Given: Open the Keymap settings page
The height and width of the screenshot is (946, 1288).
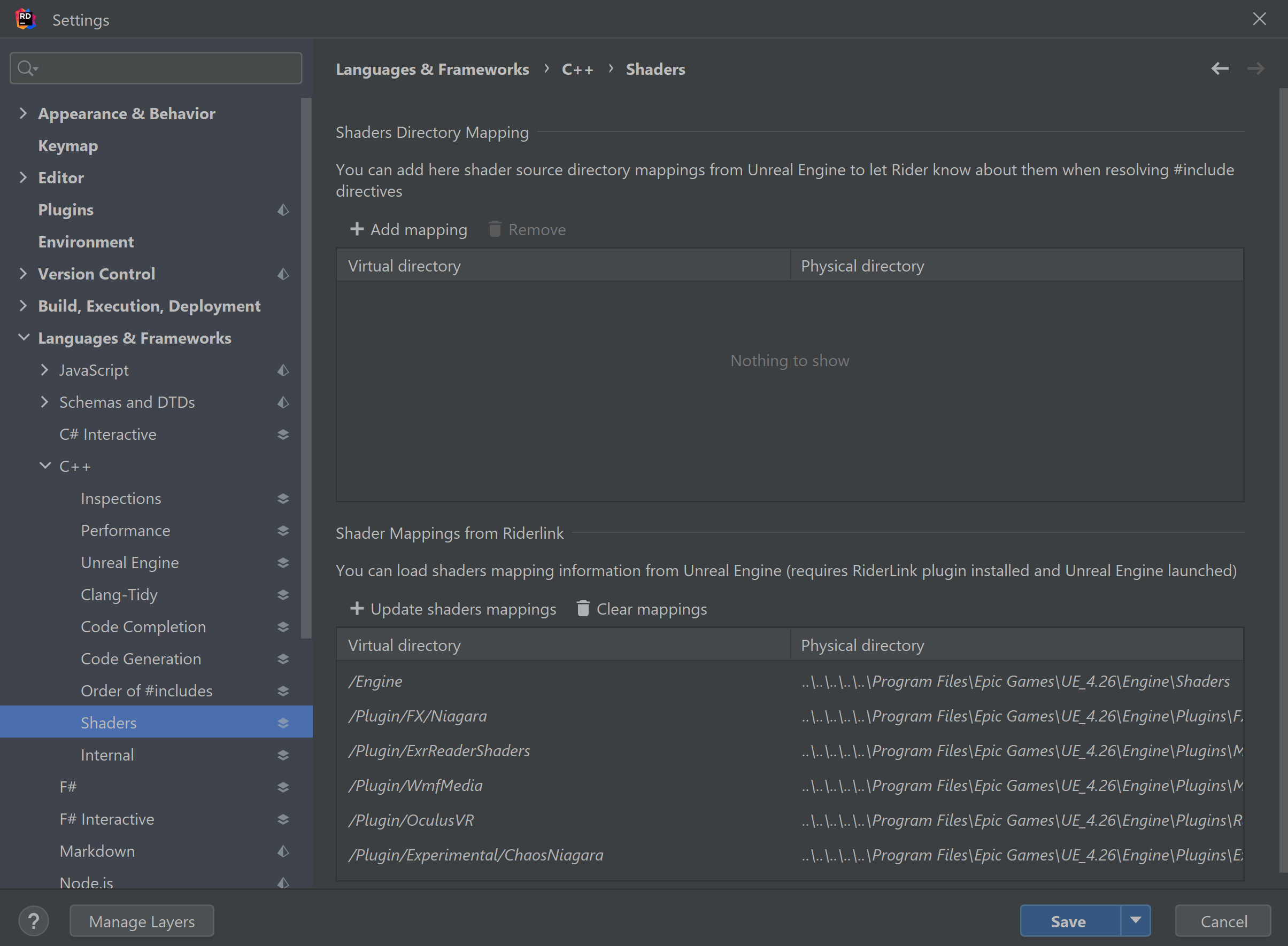Looking at the screenshot, I should point(67,145).
